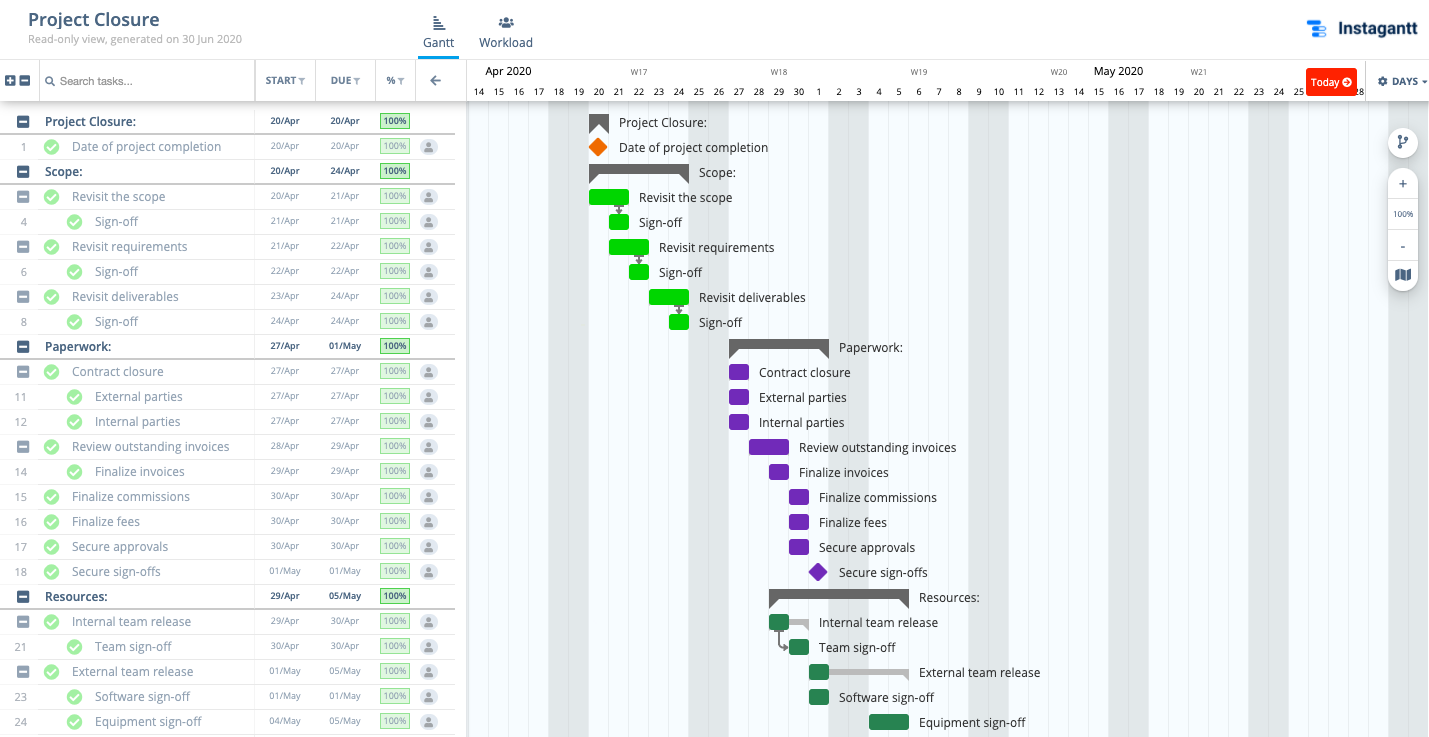The width and height of the screenshot is (1429, 737).
Task: Click the 100% zoom level indicator
Action: tap(1403, 213)
